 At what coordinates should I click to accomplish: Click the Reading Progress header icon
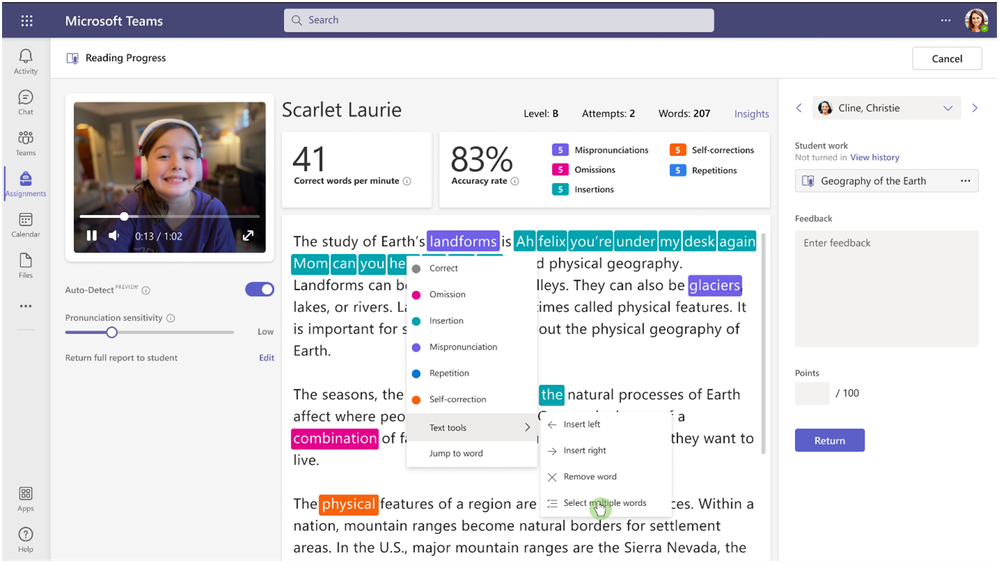pyautogui.click(x=73, y=58)
